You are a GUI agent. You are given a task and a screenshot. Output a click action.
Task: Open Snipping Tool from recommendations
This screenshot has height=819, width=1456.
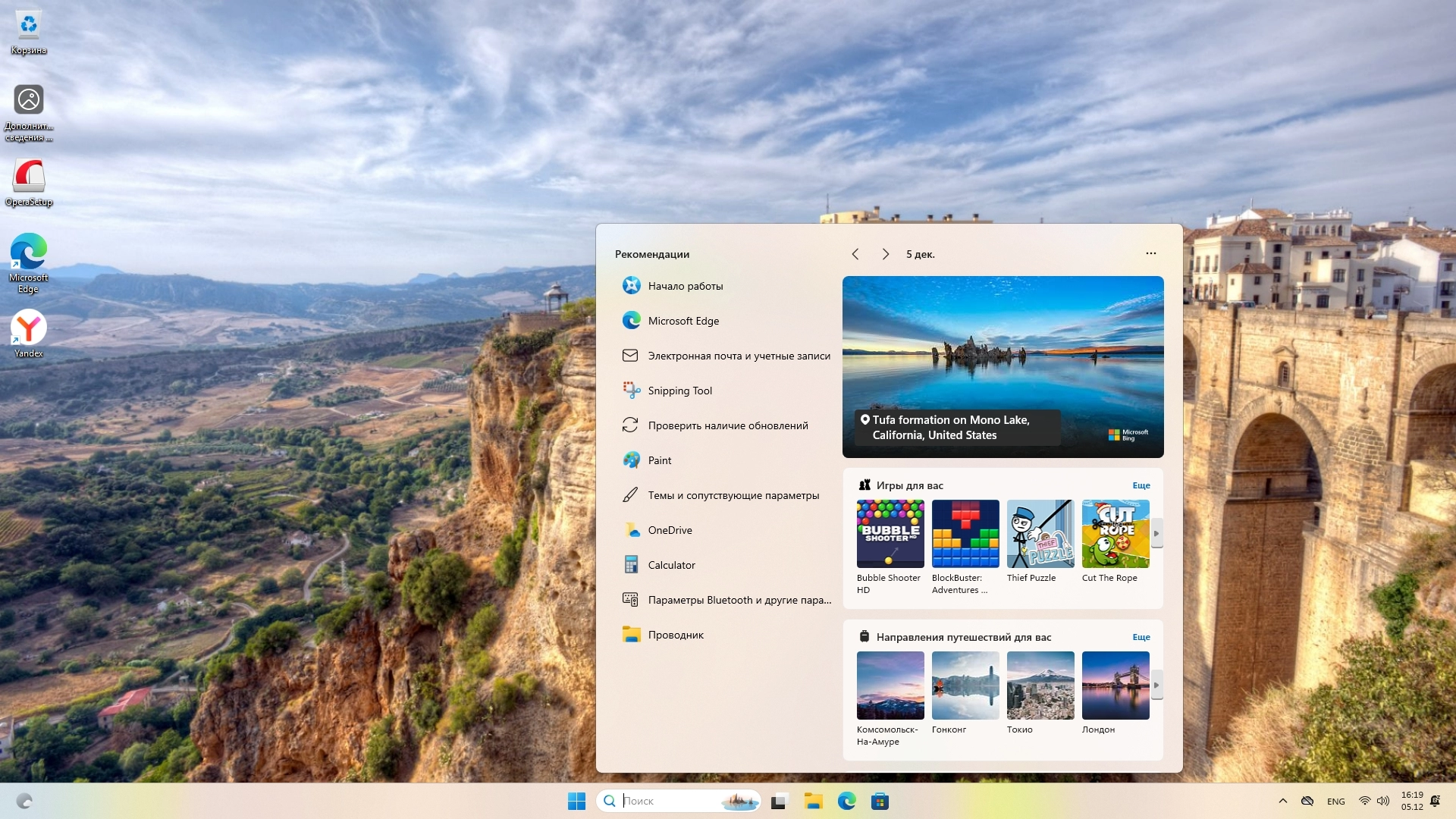pos(679,391)
